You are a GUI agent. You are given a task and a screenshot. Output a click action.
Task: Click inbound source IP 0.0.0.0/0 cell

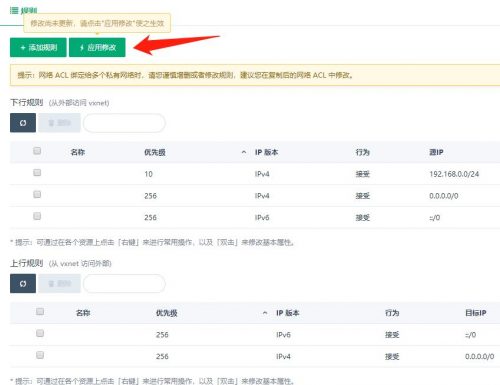pyautogui.click(x=444, y=196)
